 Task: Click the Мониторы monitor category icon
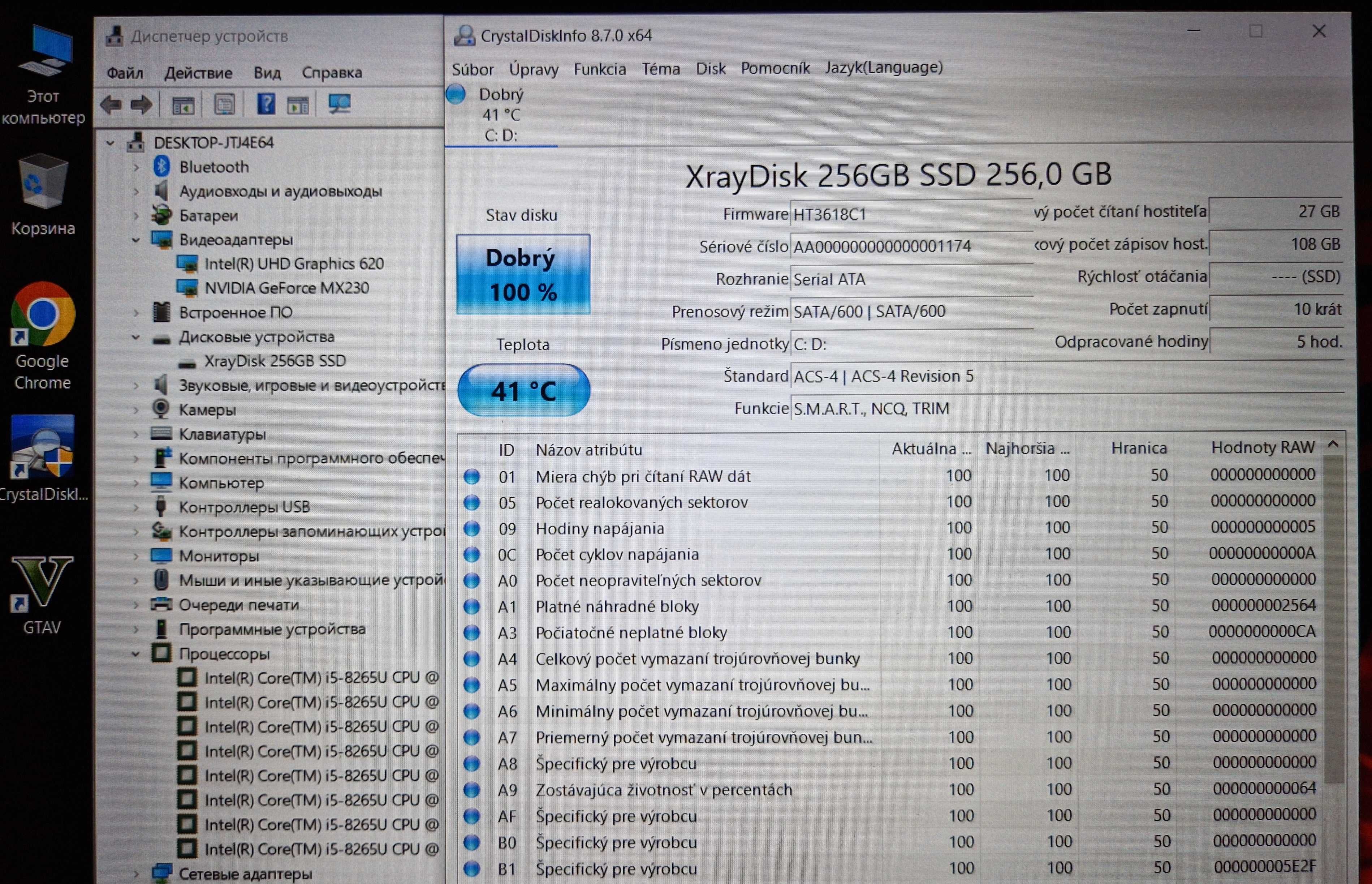point(161,555)
